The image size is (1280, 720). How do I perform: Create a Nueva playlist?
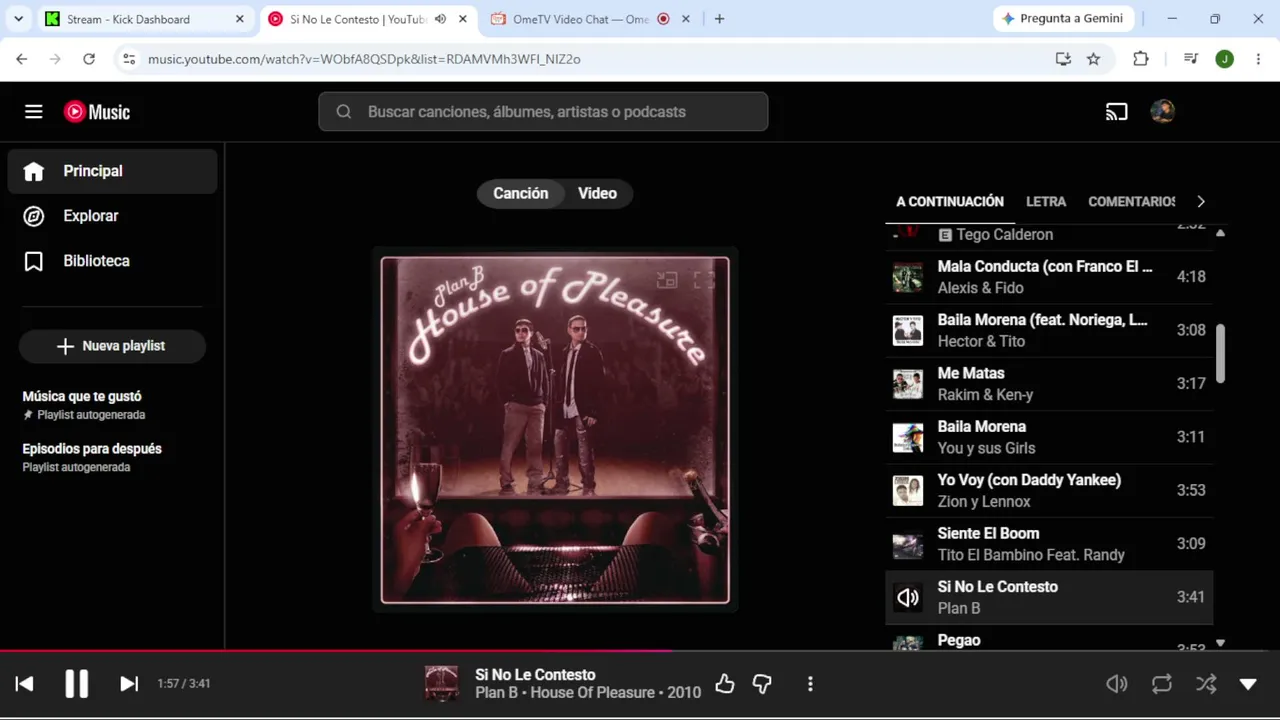112,346
